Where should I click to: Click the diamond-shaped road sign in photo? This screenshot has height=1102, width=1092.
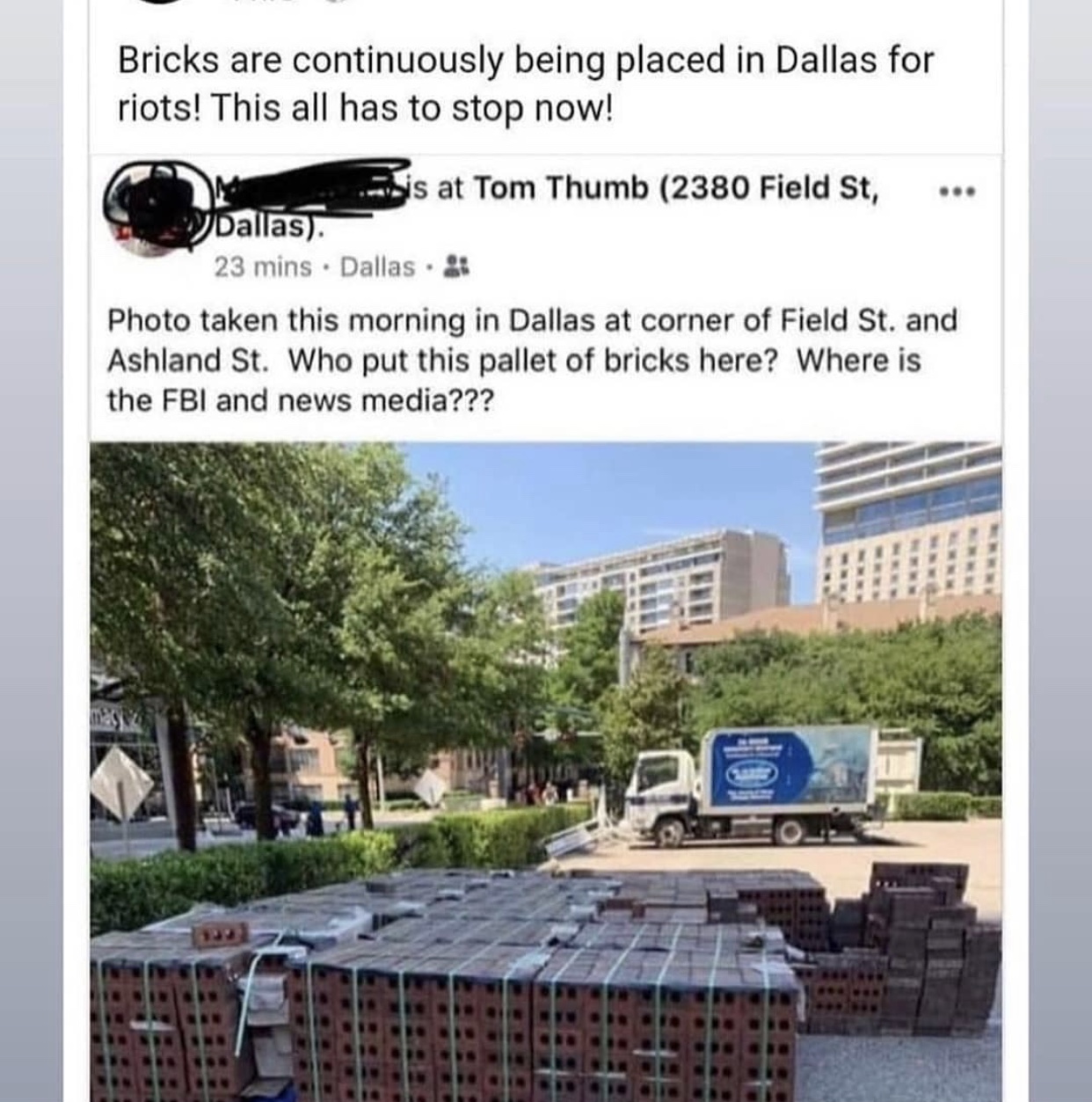tap(120, 783)
